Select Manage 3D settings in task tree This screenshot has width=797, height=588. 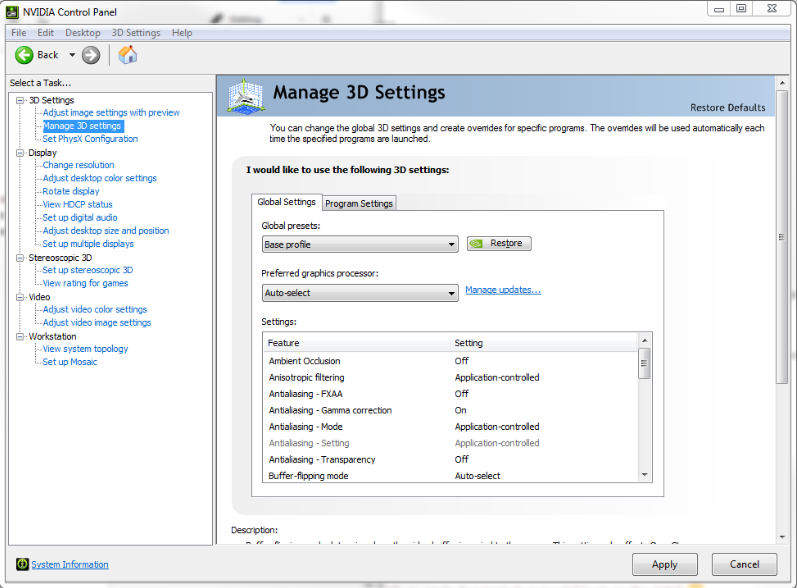[82, 126]
